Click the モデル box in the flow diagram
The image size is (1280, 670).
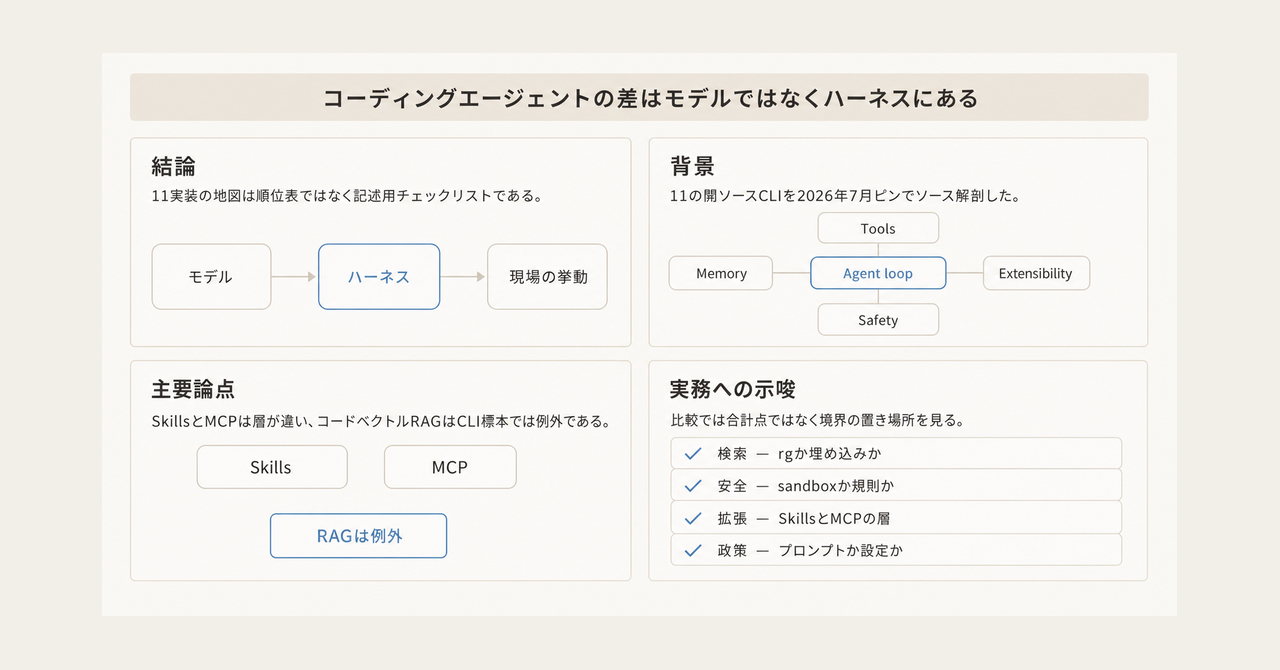click(x=211, y=277)
